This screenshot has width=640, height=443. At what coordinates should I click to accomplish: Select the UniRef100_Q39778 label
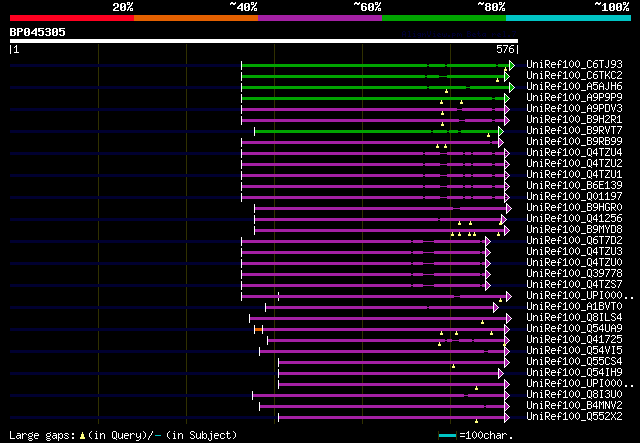click(574, 274)
